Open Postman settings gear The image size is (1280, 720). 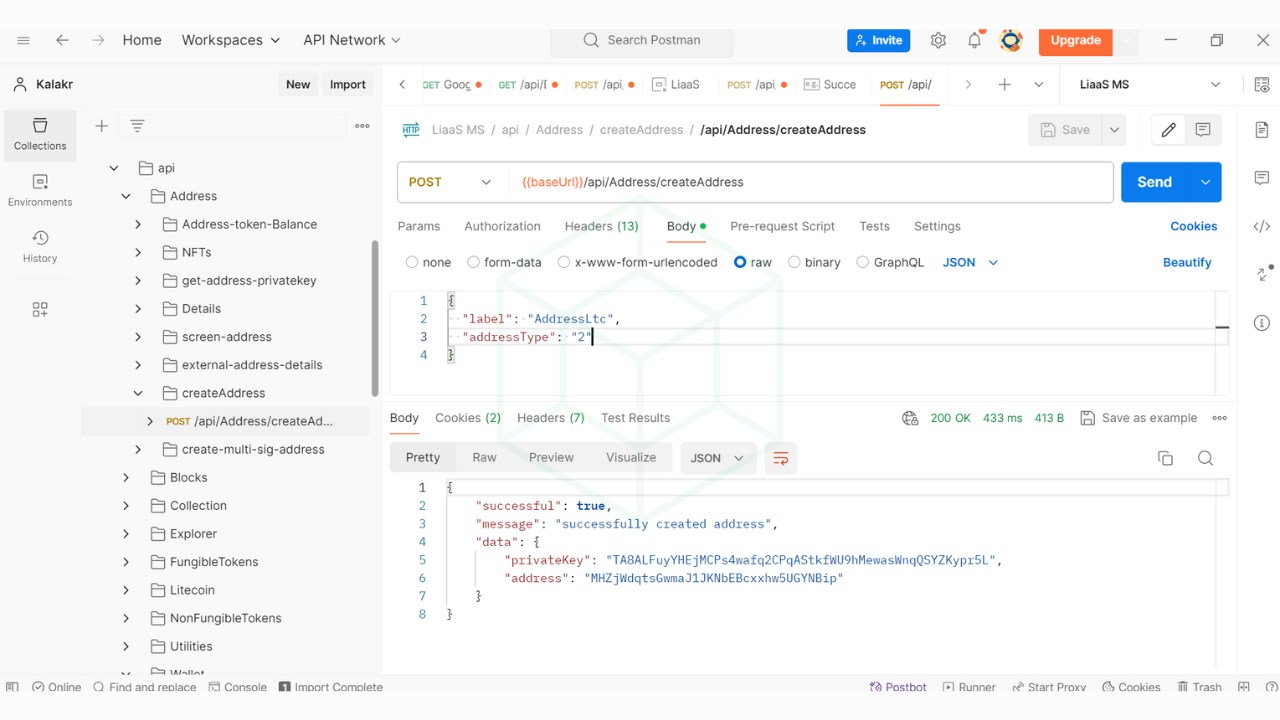(938, 40)
